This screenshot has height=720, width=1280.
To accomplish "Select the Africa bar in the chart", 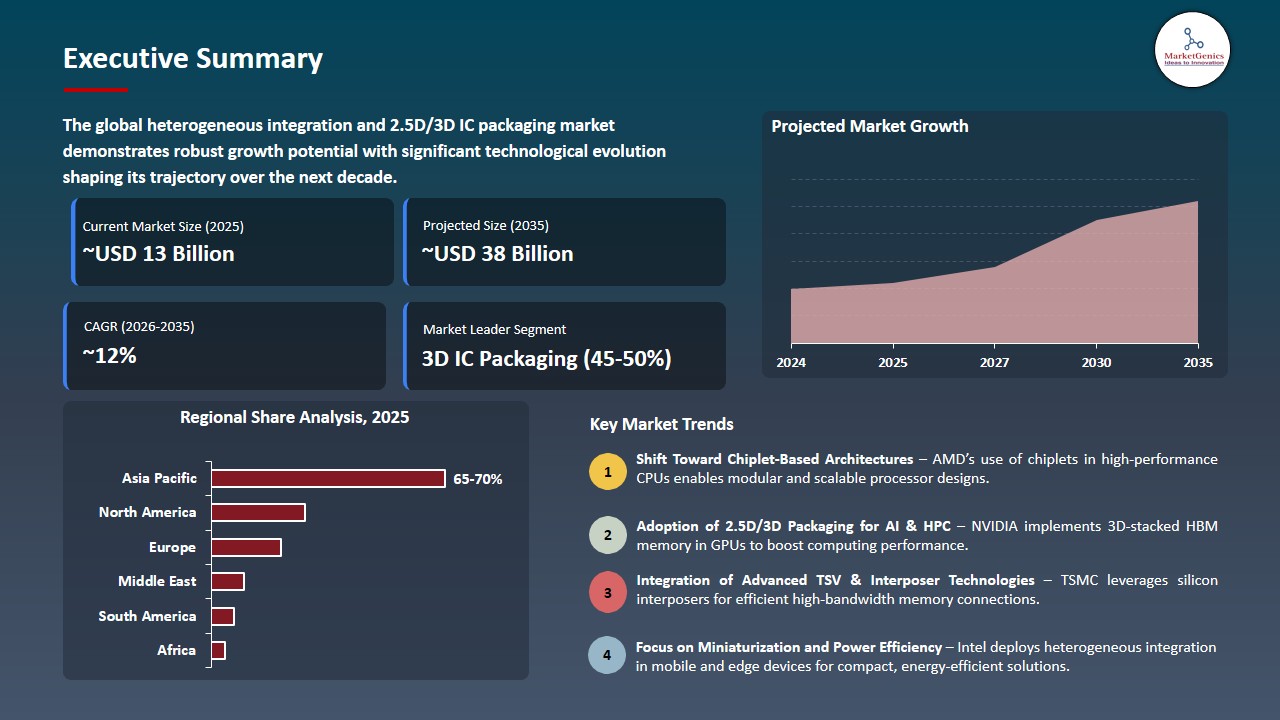I will point(218,650).
